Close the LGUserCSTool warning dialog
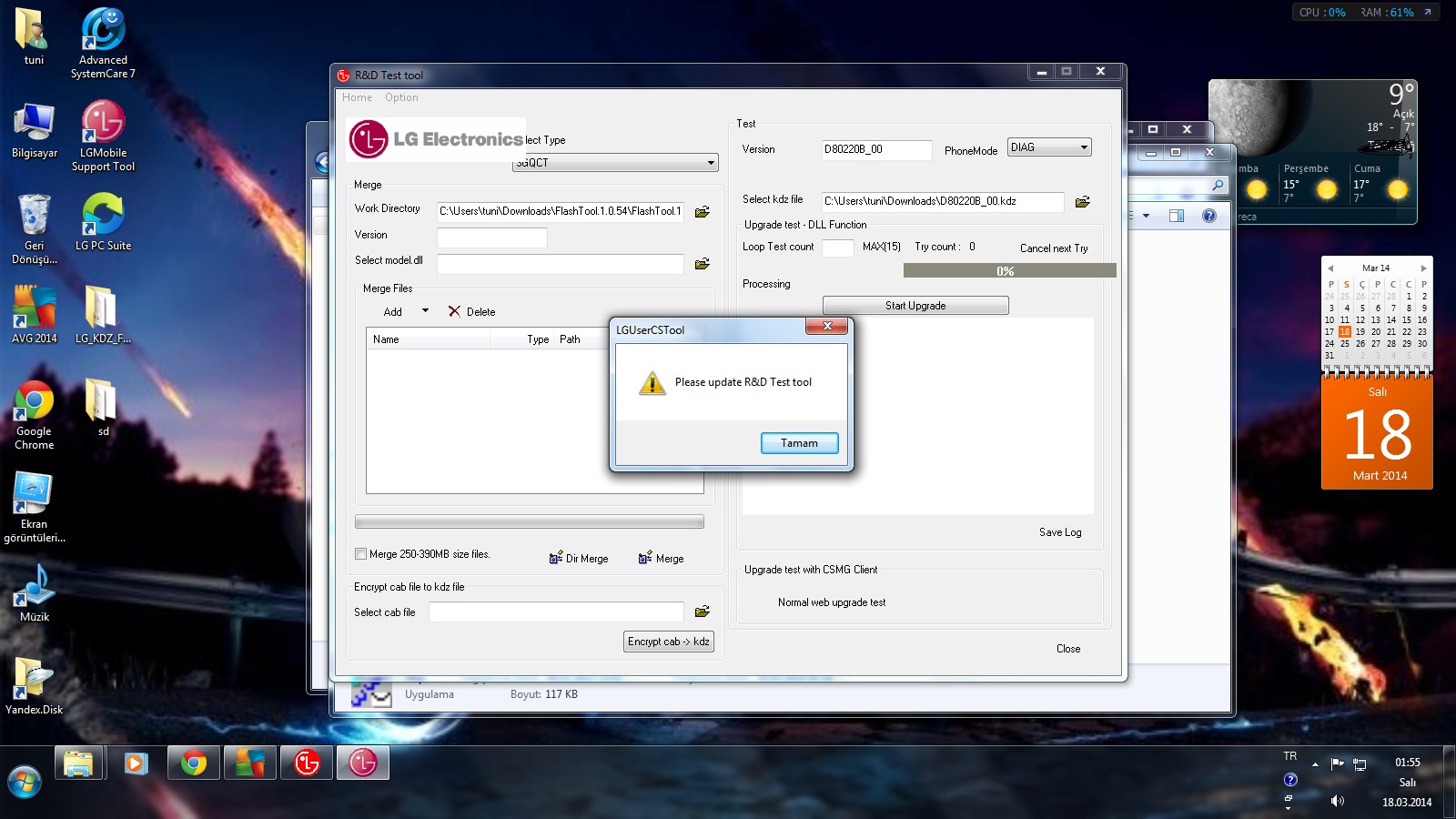The height and width of the screenshot is (819, 1456). (827, 326)
